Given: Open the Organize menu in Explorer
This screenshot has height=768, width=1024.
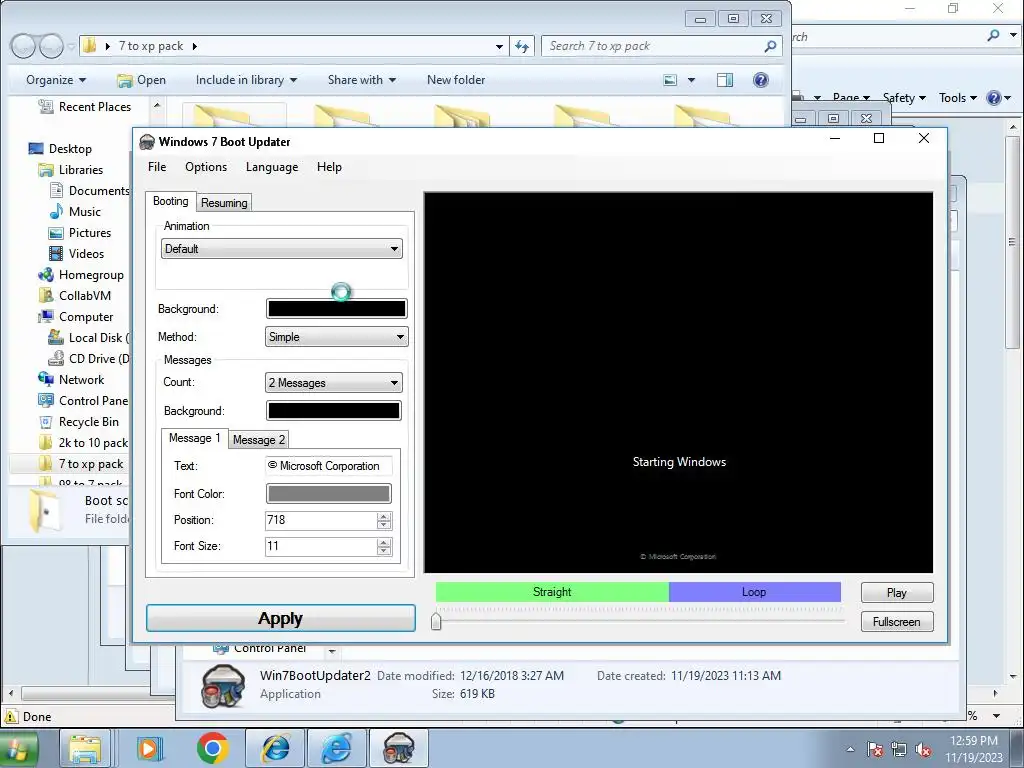Looking at the screenshot, I should pyautogui.click(x=56, y=80).
